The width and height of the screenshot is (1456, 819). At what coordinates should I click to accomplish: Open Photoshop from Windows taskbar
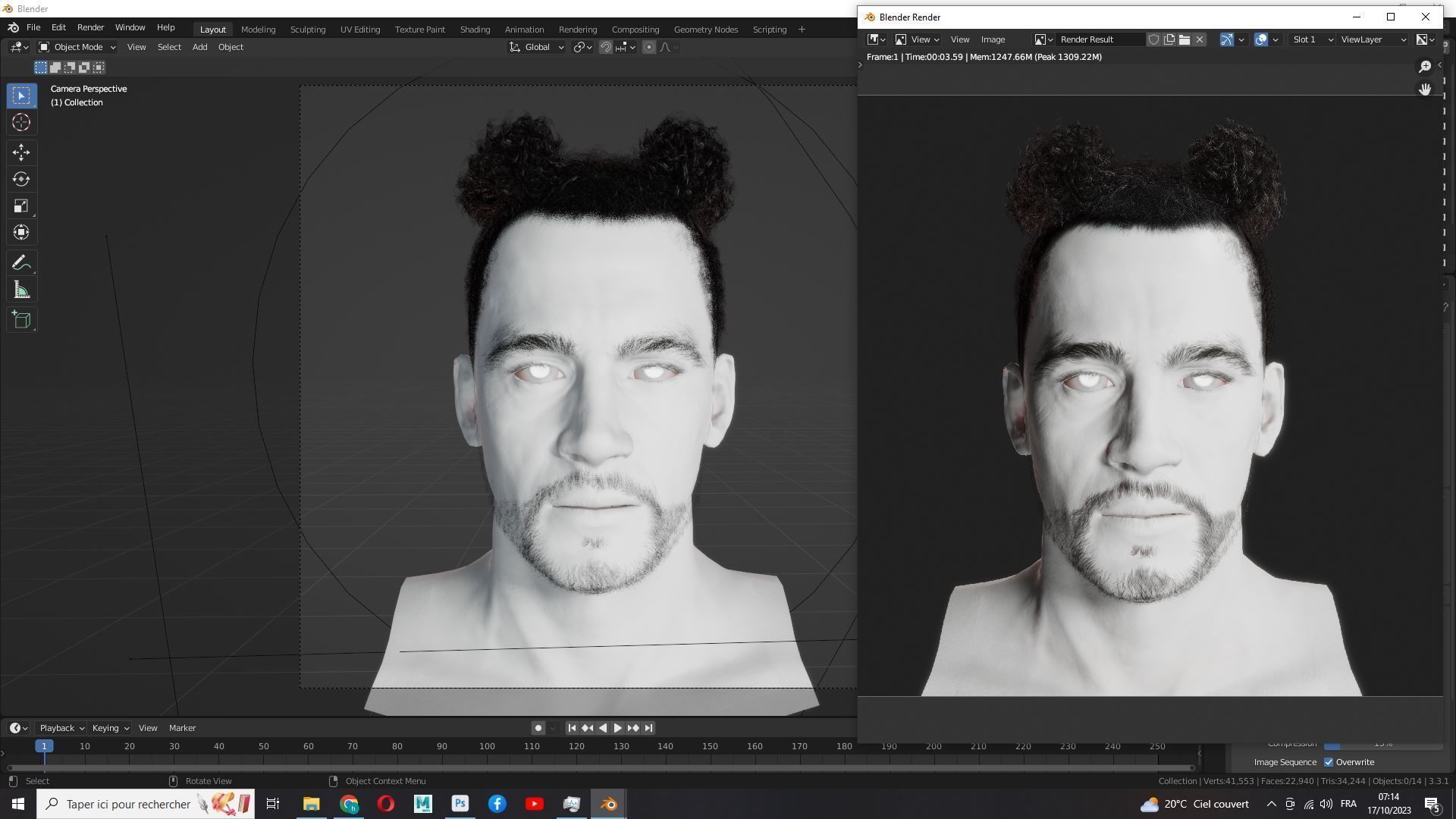(x=460, y=804)
